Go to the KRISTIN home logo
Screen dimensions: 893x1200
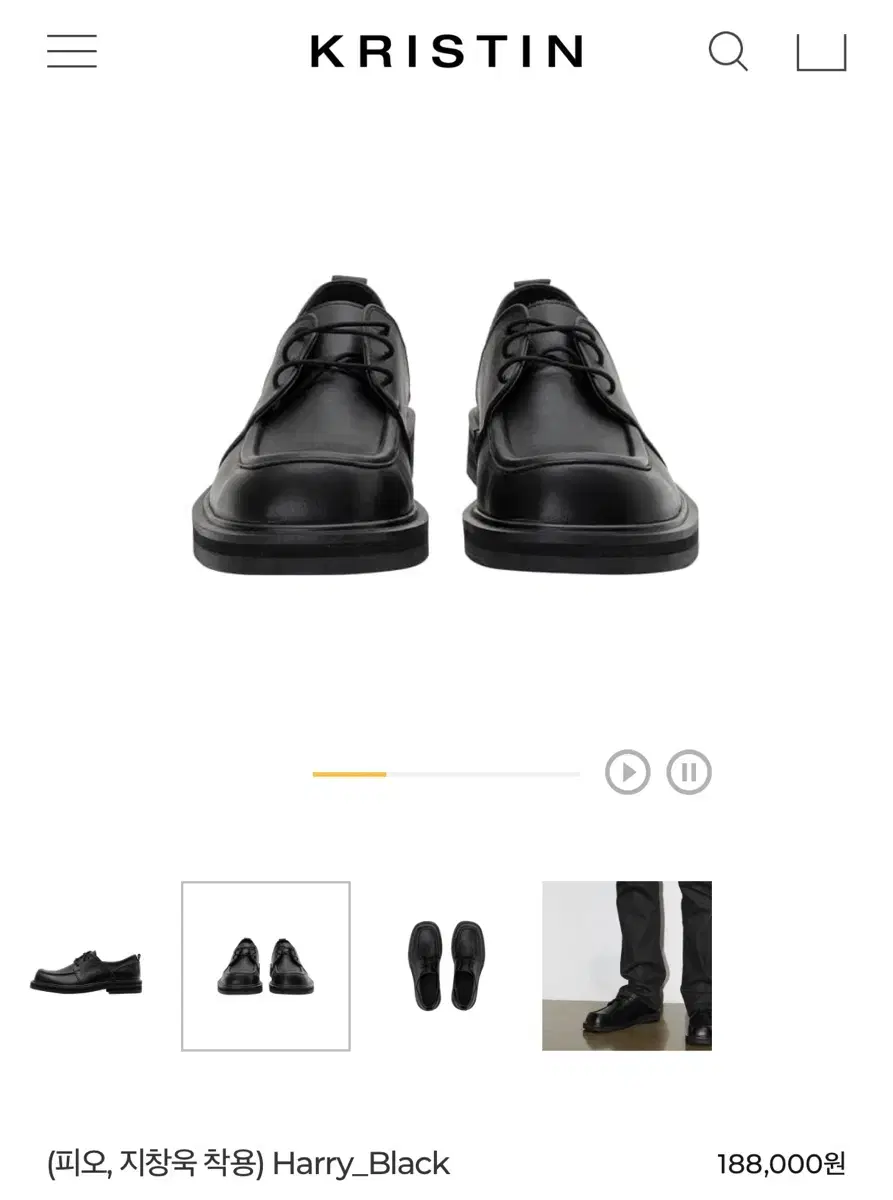pos(446,52)
